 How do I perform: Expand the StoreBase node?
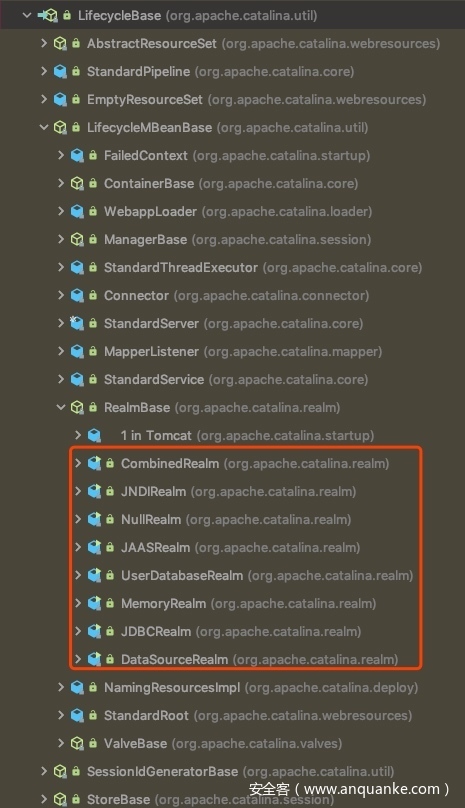[x=44, y=799]
